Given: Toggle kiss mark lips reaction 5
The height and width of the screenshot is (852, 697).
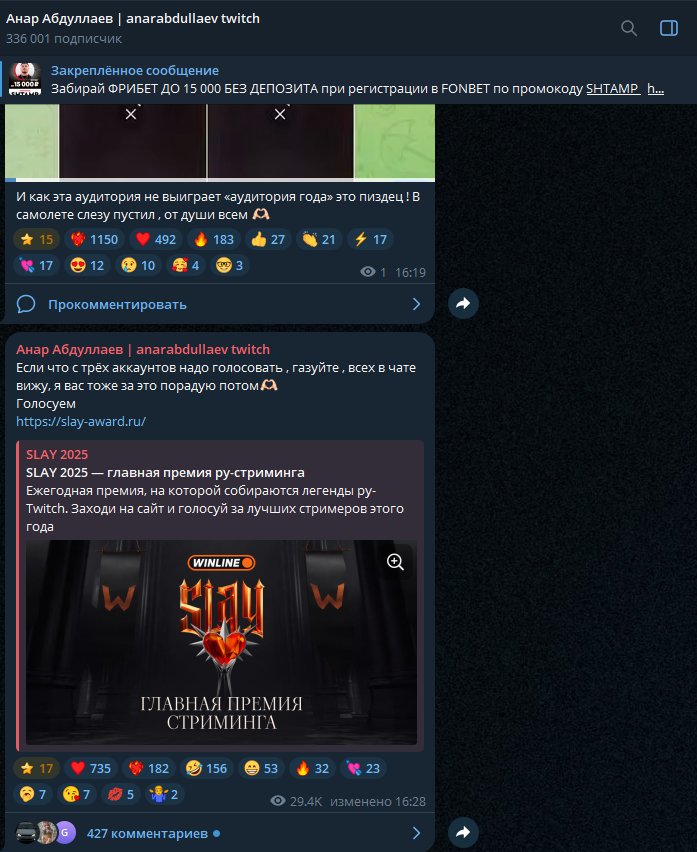Looking at the screenshot, I should (x=121, y=794).
